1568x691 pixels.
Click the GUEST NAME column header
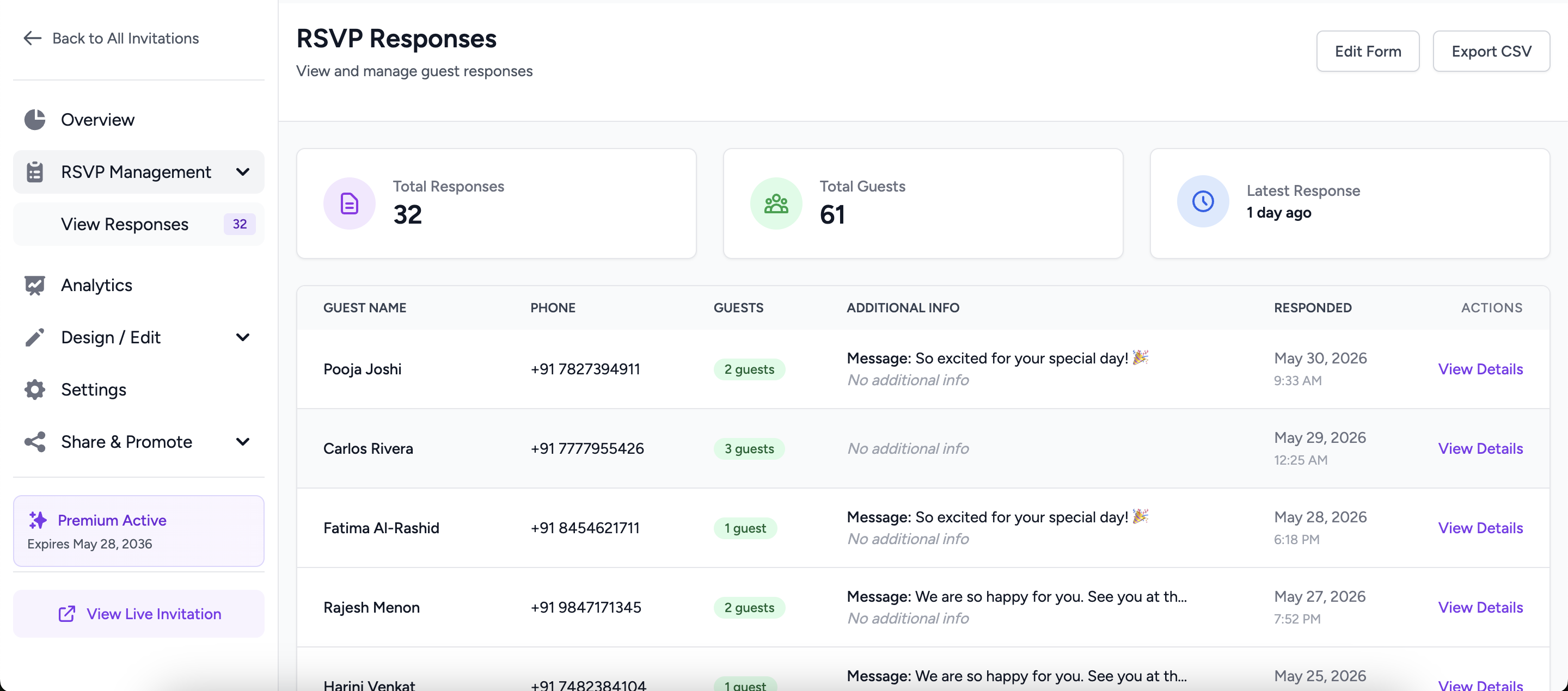(365, 308)
